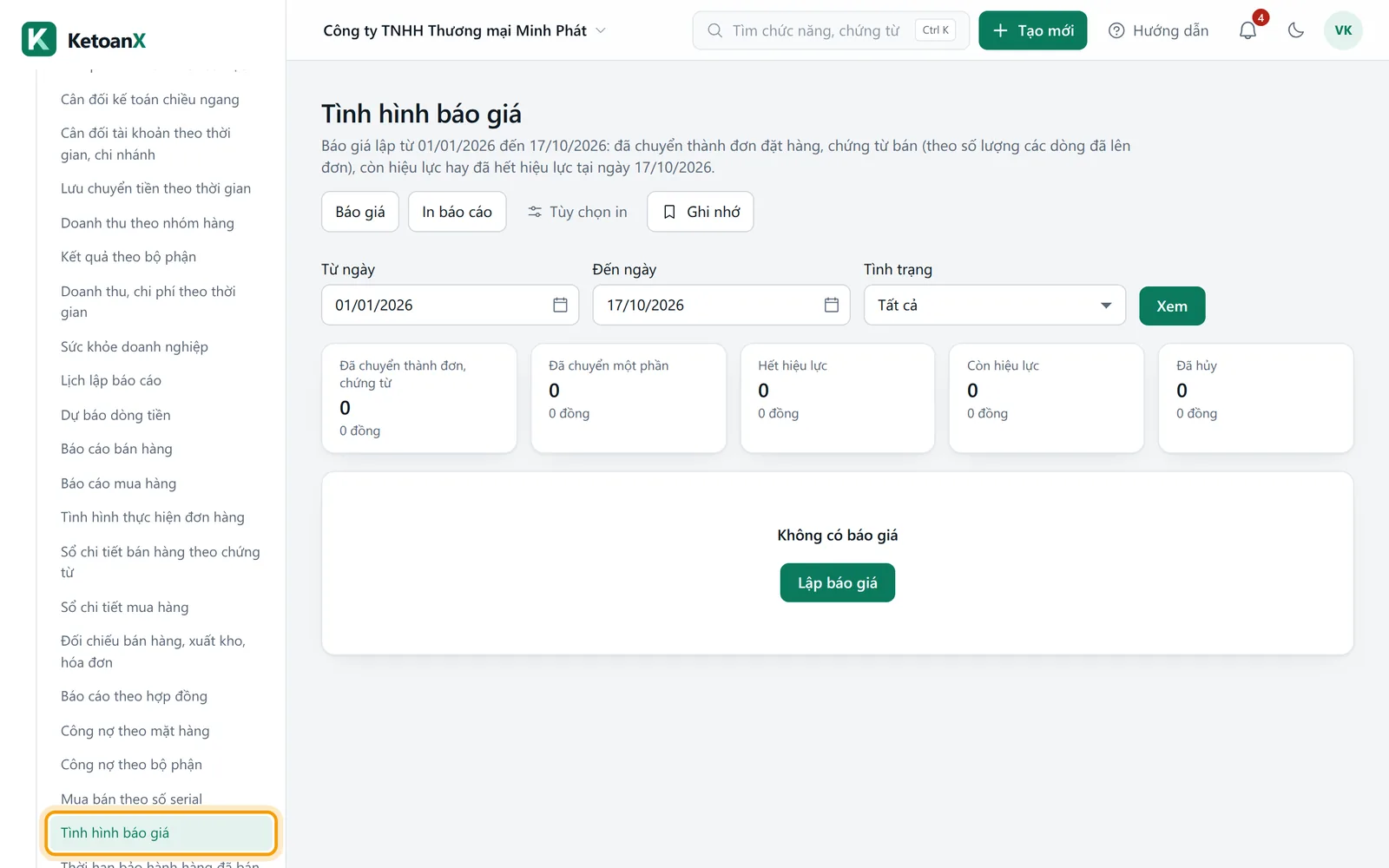Click the Ghi nhớ bookmark icon
This screenshot has height=868, width=1389.
(669, 212)
